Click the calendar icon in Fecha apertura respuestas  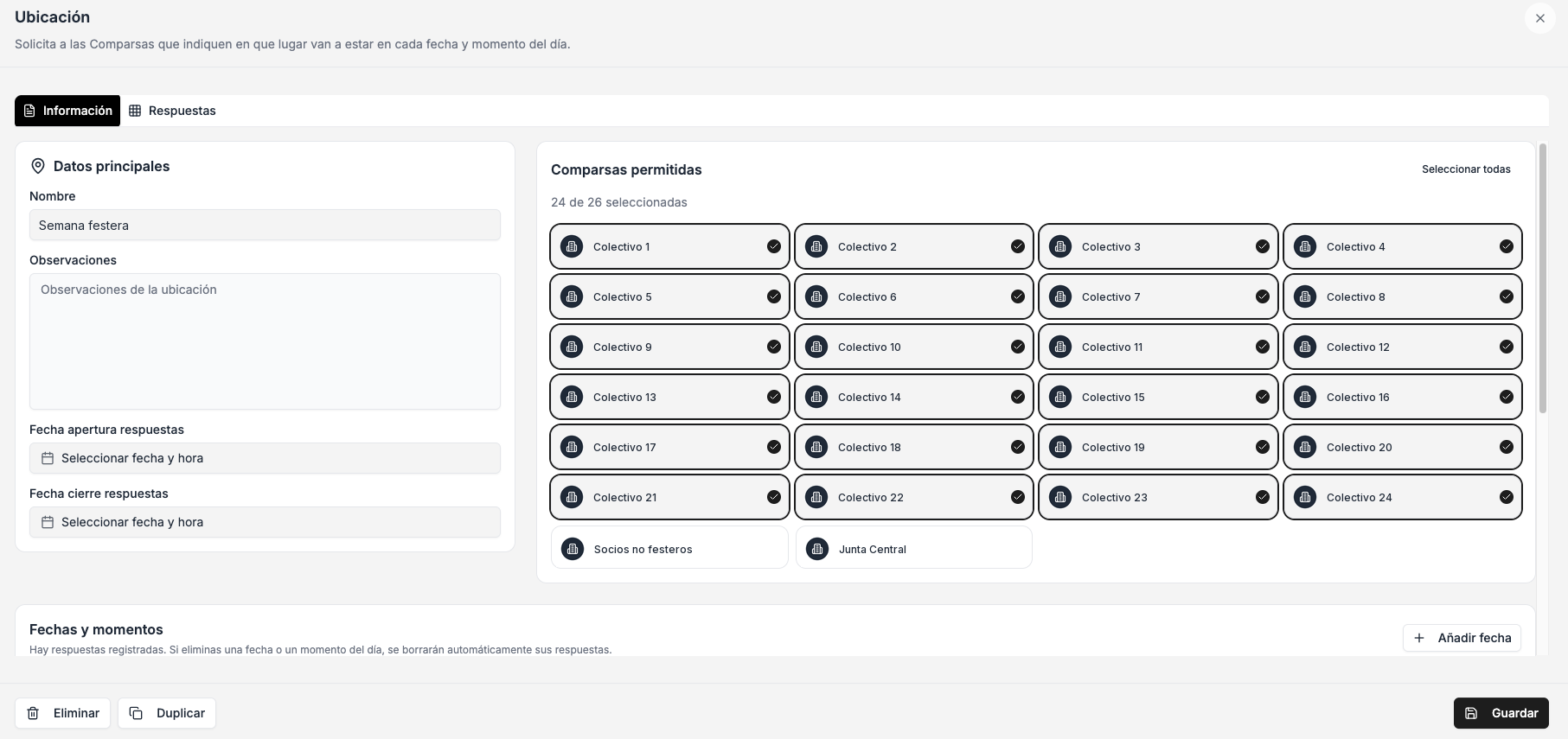tap(48, 458)
